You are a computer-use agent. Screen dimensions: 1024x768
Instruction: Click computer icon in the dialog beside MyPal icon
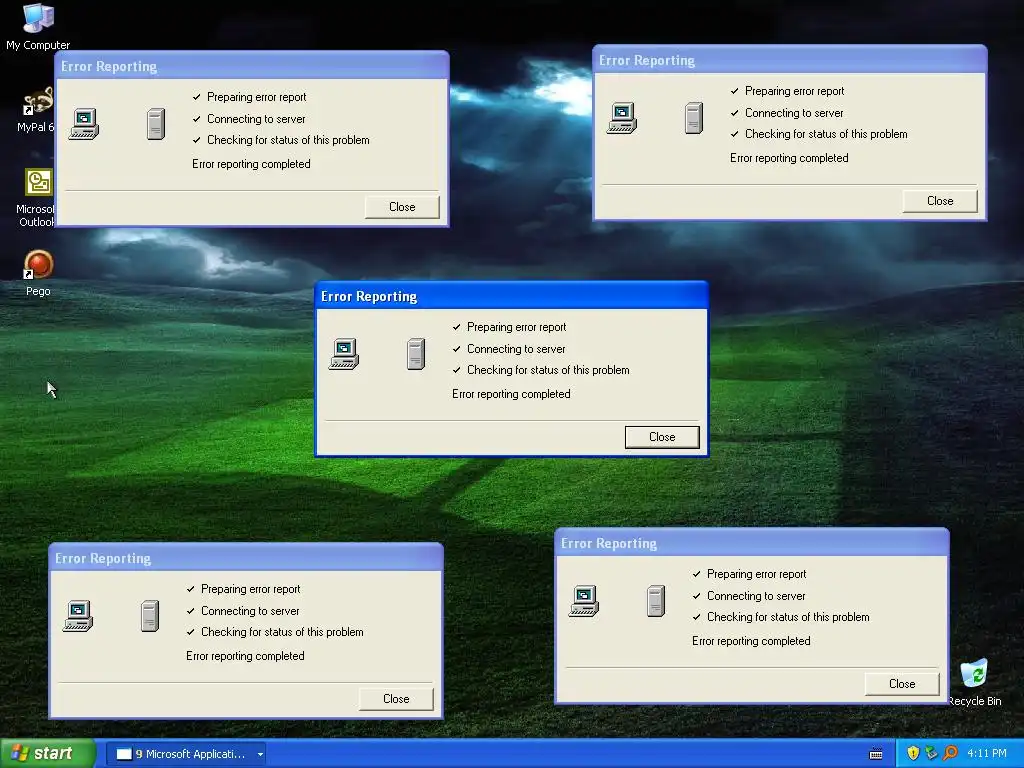pos(84,124)
